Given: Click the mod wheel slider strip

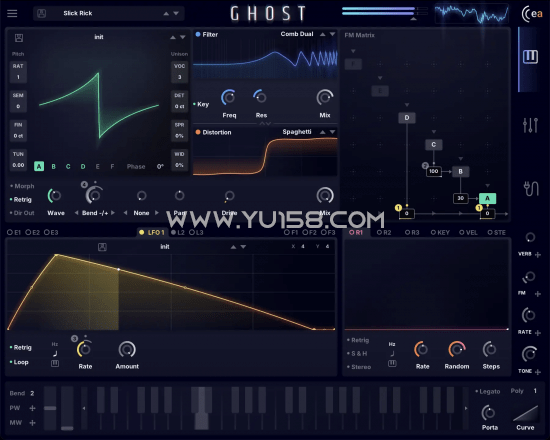Looking at the screenshot, I should [67, 408].
